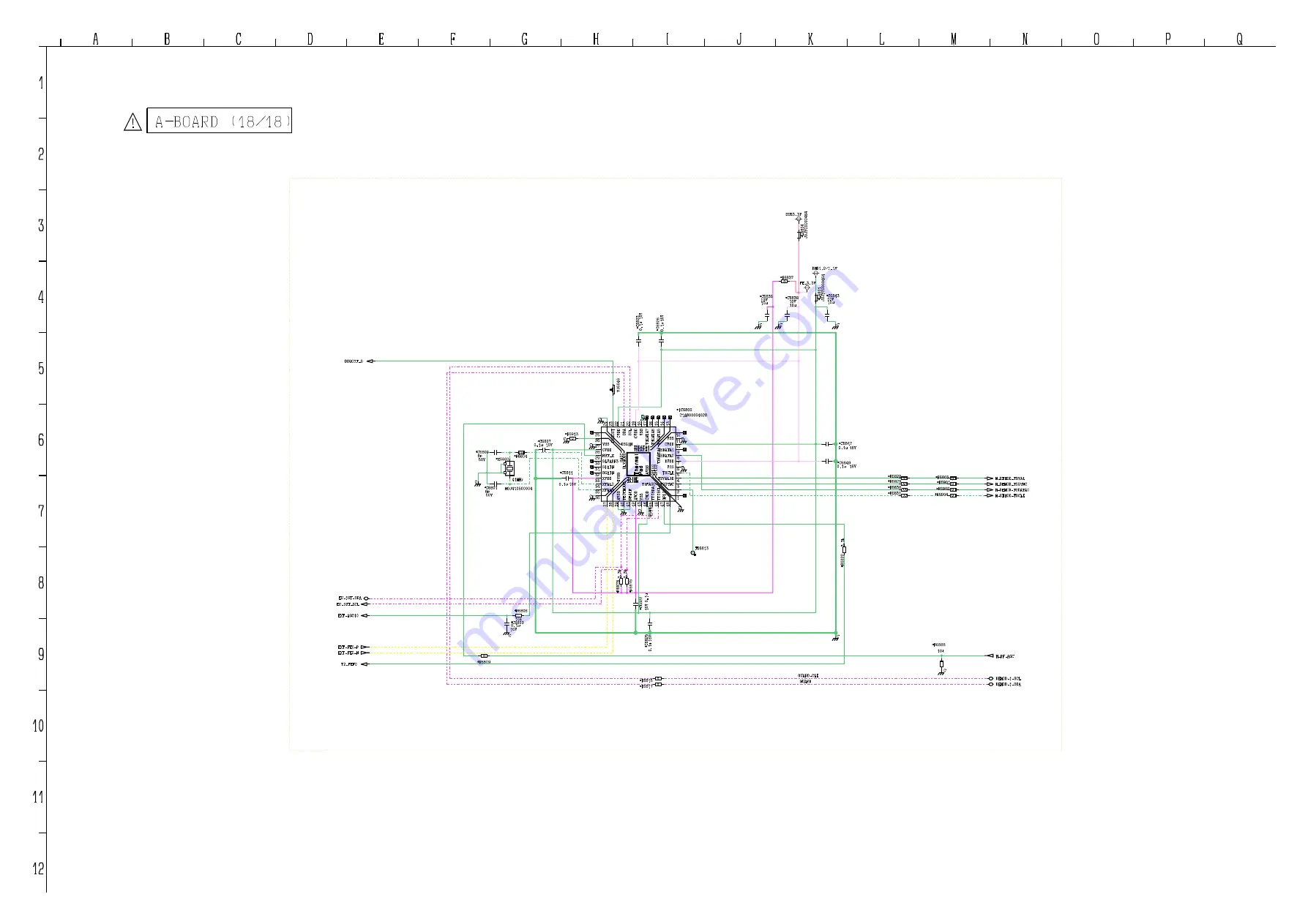Click column header letter 'L'
This screenshot has width=1308, height=924.
tap(882, 39)
